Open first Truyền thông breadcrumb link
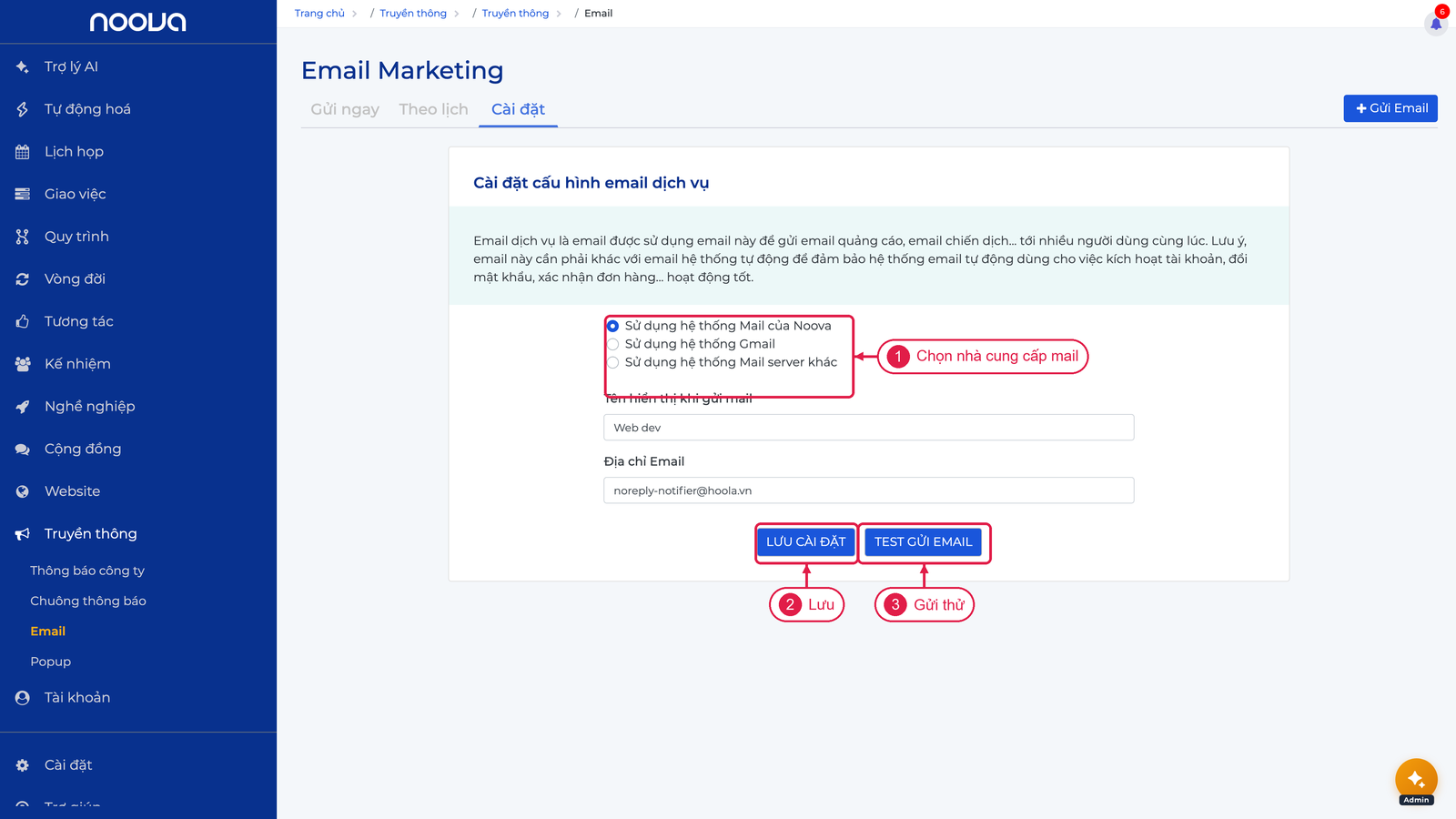 tap(413, 14)
